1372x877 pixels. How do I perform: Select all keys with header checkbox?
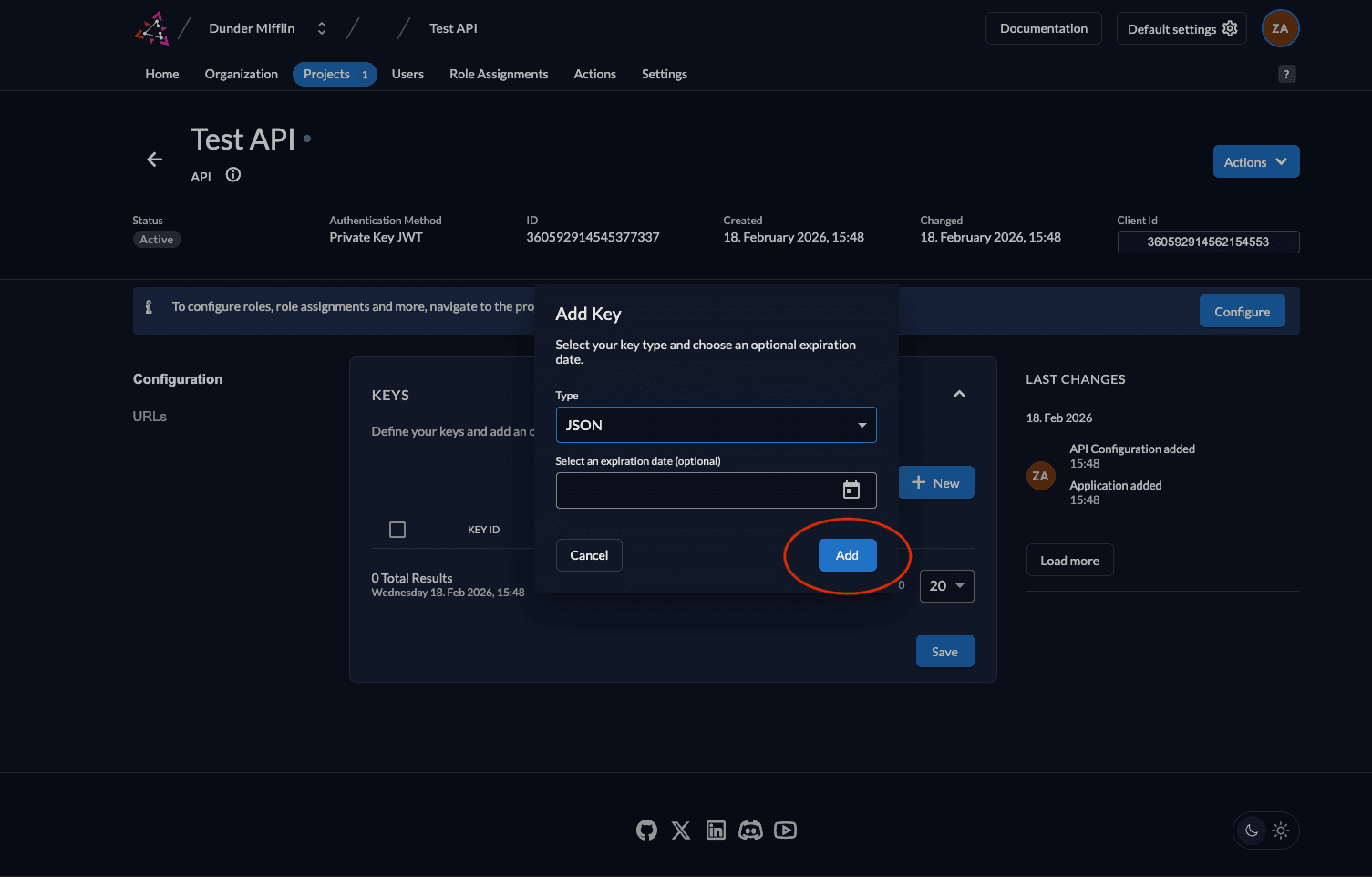(397, 530)
